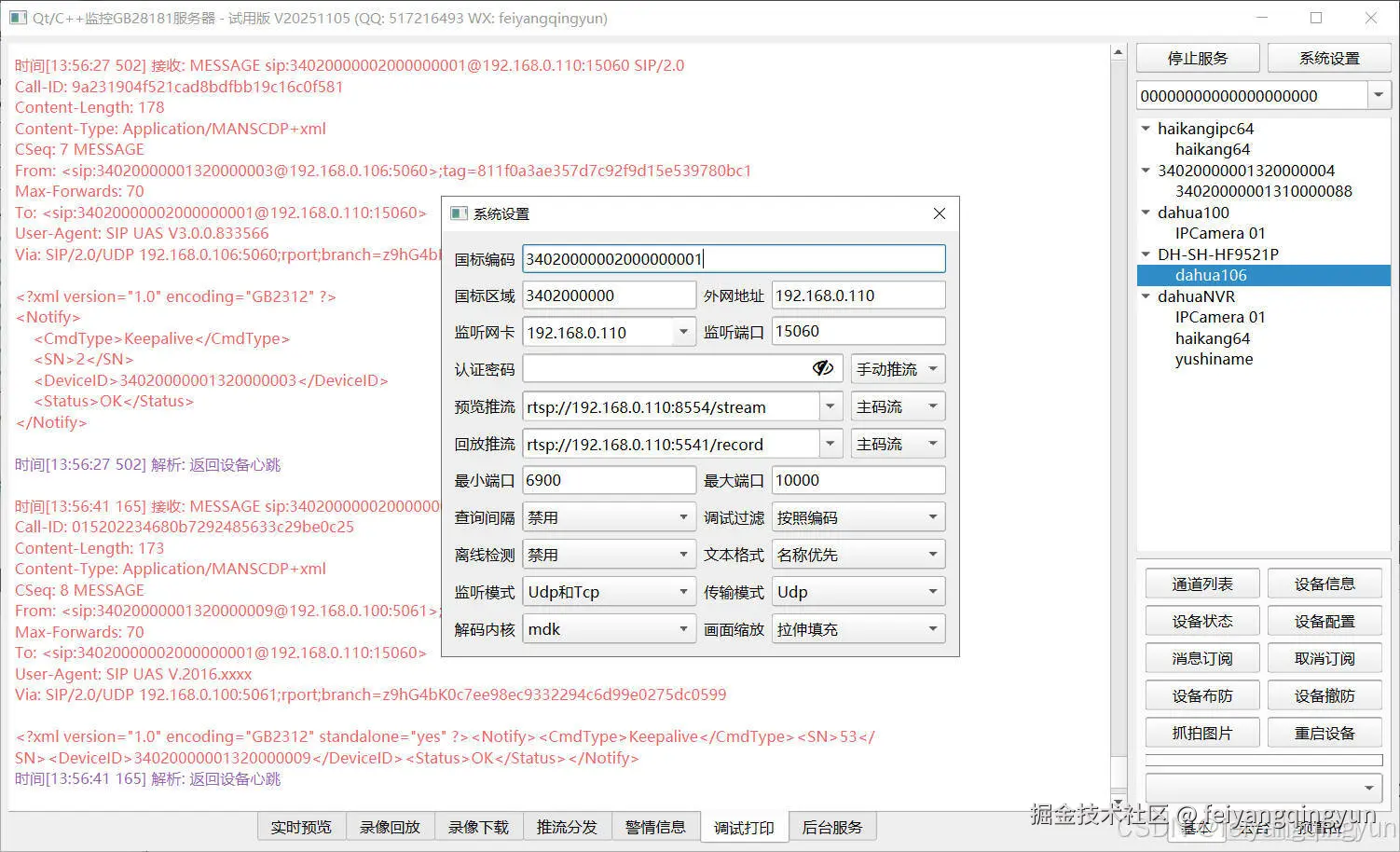Click the 设备状态 button
This screenshot has width=1400, height=852.
click(1202, 621)
